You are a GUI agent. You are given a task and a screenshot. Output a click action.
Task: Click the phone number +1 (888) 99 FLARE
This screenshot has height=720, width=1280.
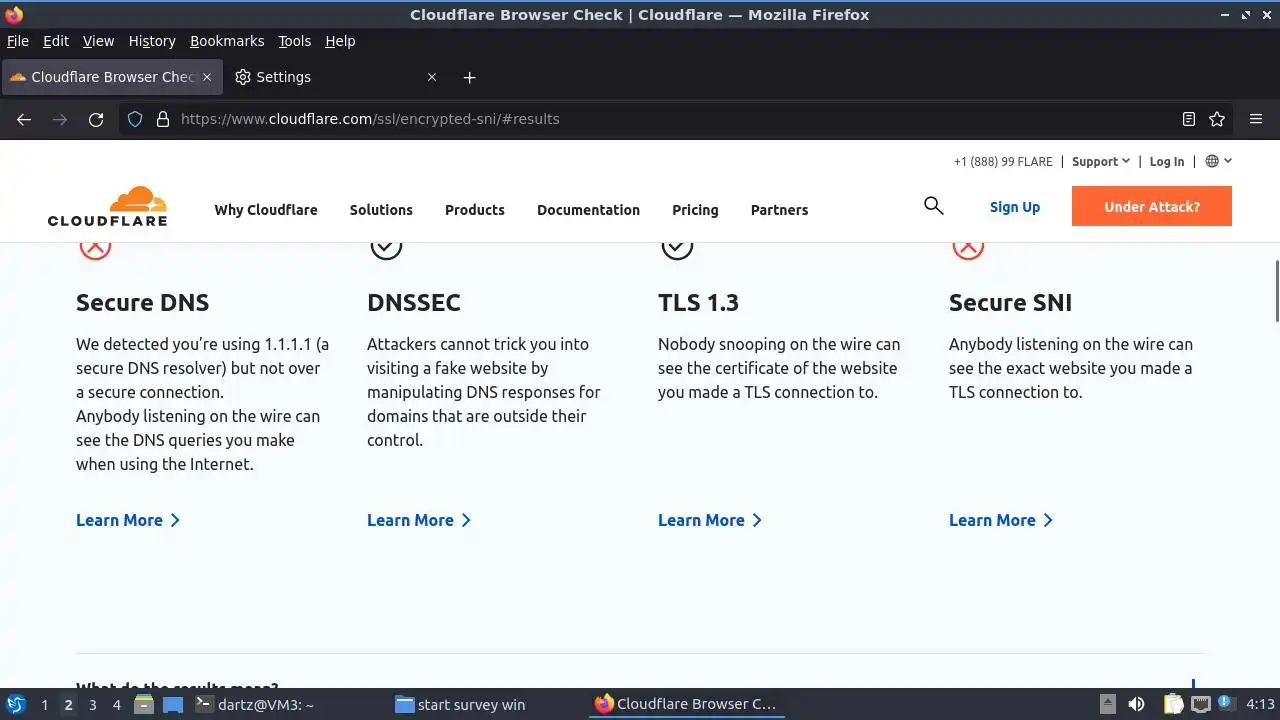click(x=1003, y=161)
